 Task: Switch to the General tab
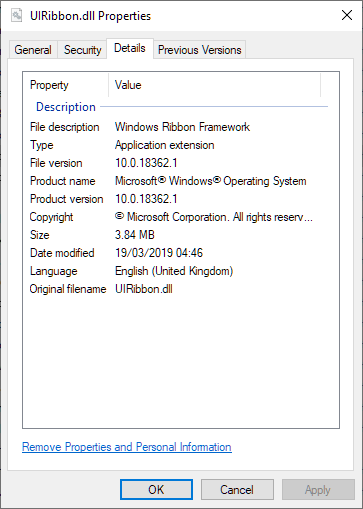coord(33,50)
